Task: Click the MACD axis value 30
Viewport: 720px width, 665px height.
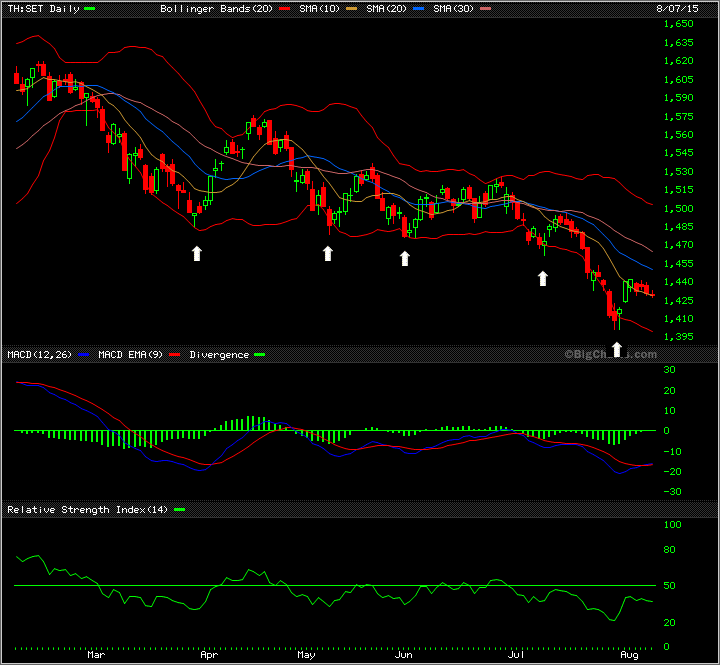Action: [669, 370]
